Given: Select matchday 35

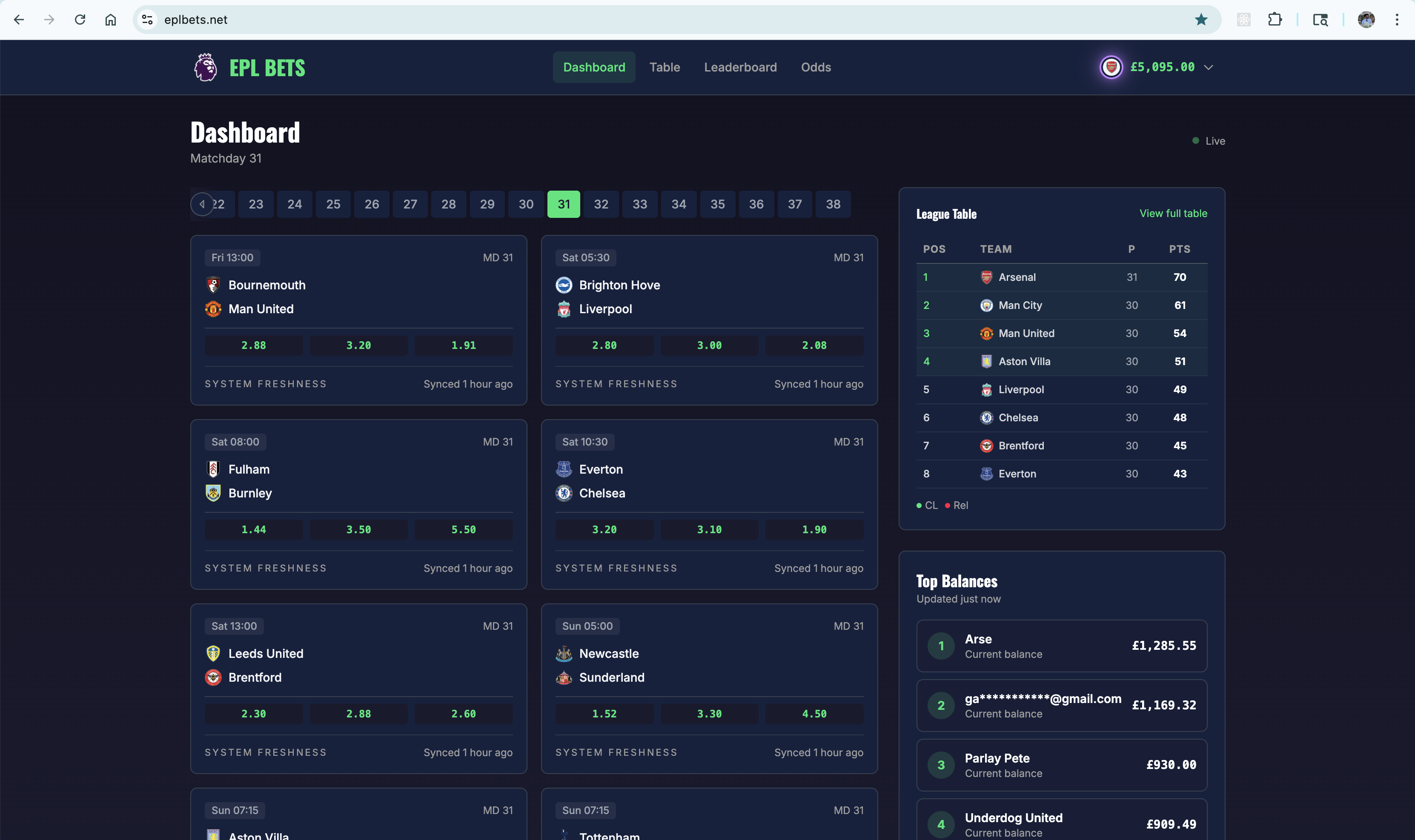Looking at the screenshot, I should [717, 204].
